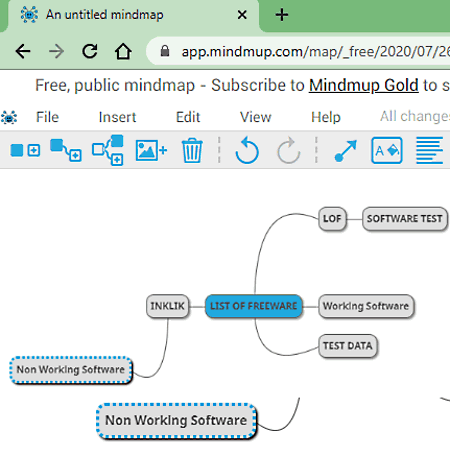This screenshot has width=450, height=456.
Task: Open the Help menu
Action: 326,117
